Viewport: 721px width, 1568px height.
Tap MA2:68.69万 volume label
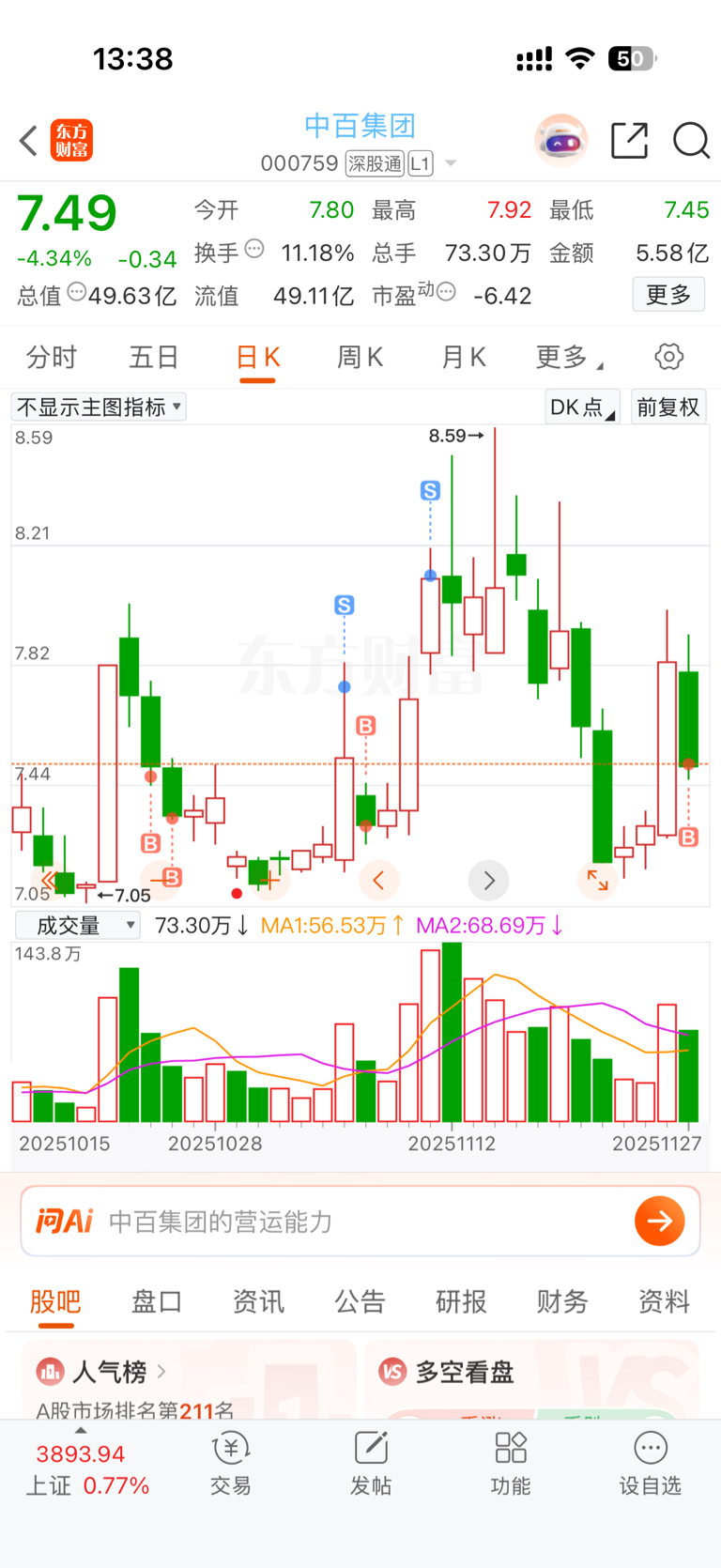point(489,926)
